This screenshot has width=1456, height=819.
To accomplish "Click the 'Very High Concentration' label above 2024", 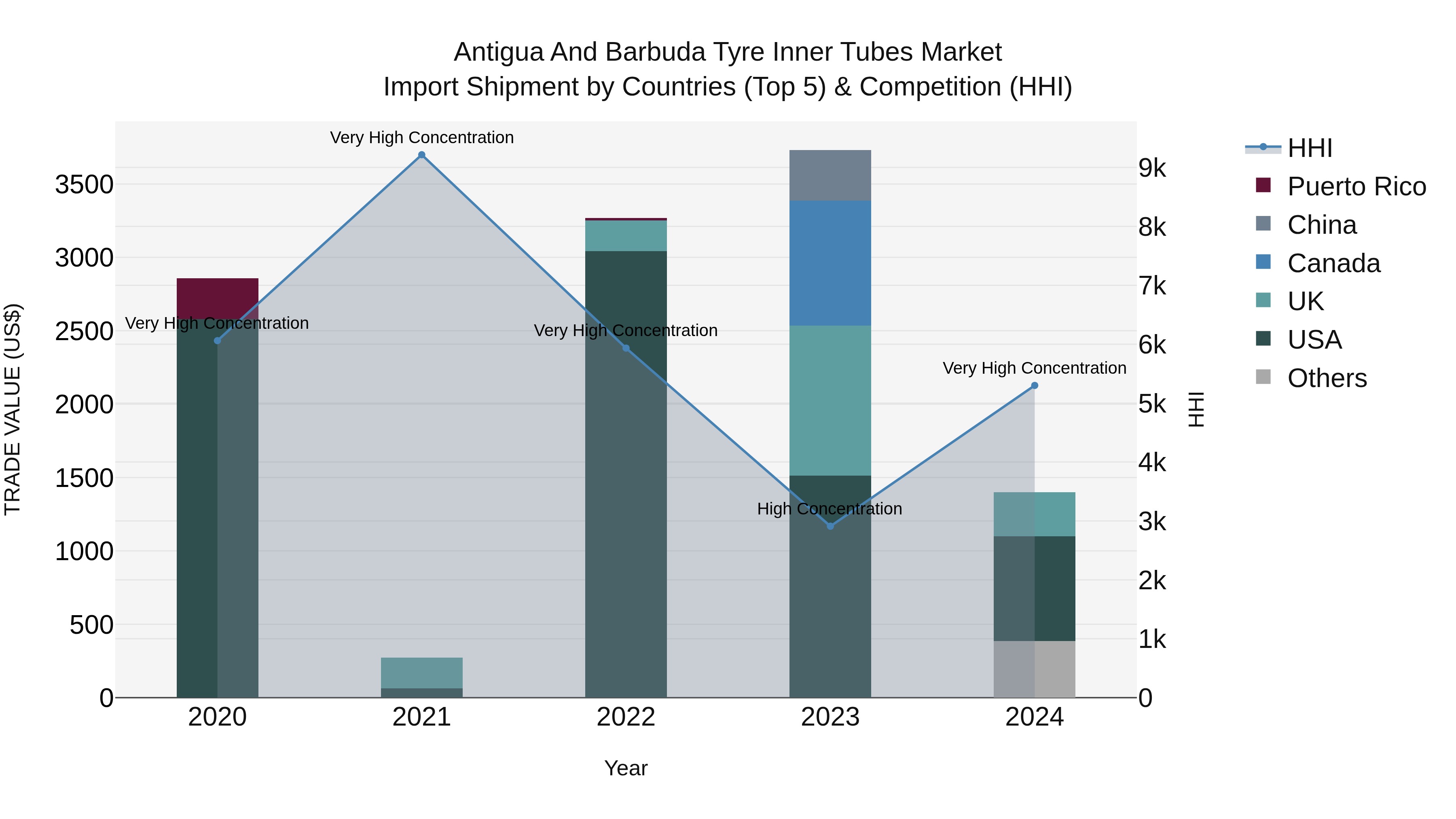I will pyautogui.click(x=1034, y=368).
